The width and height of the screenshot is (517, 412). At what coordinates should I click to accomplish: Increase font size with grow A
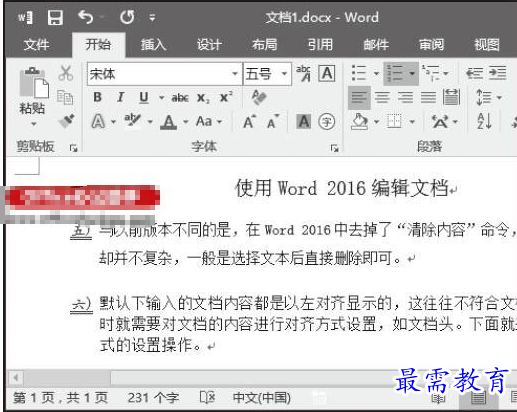(x=249, y=121)
